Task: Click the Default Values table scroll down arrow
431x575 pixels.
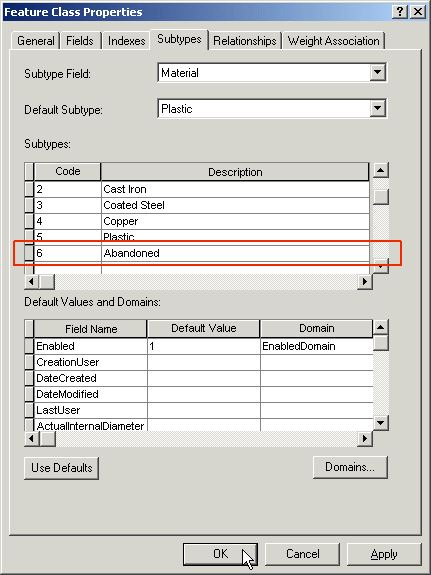Action: coord(380,423)
